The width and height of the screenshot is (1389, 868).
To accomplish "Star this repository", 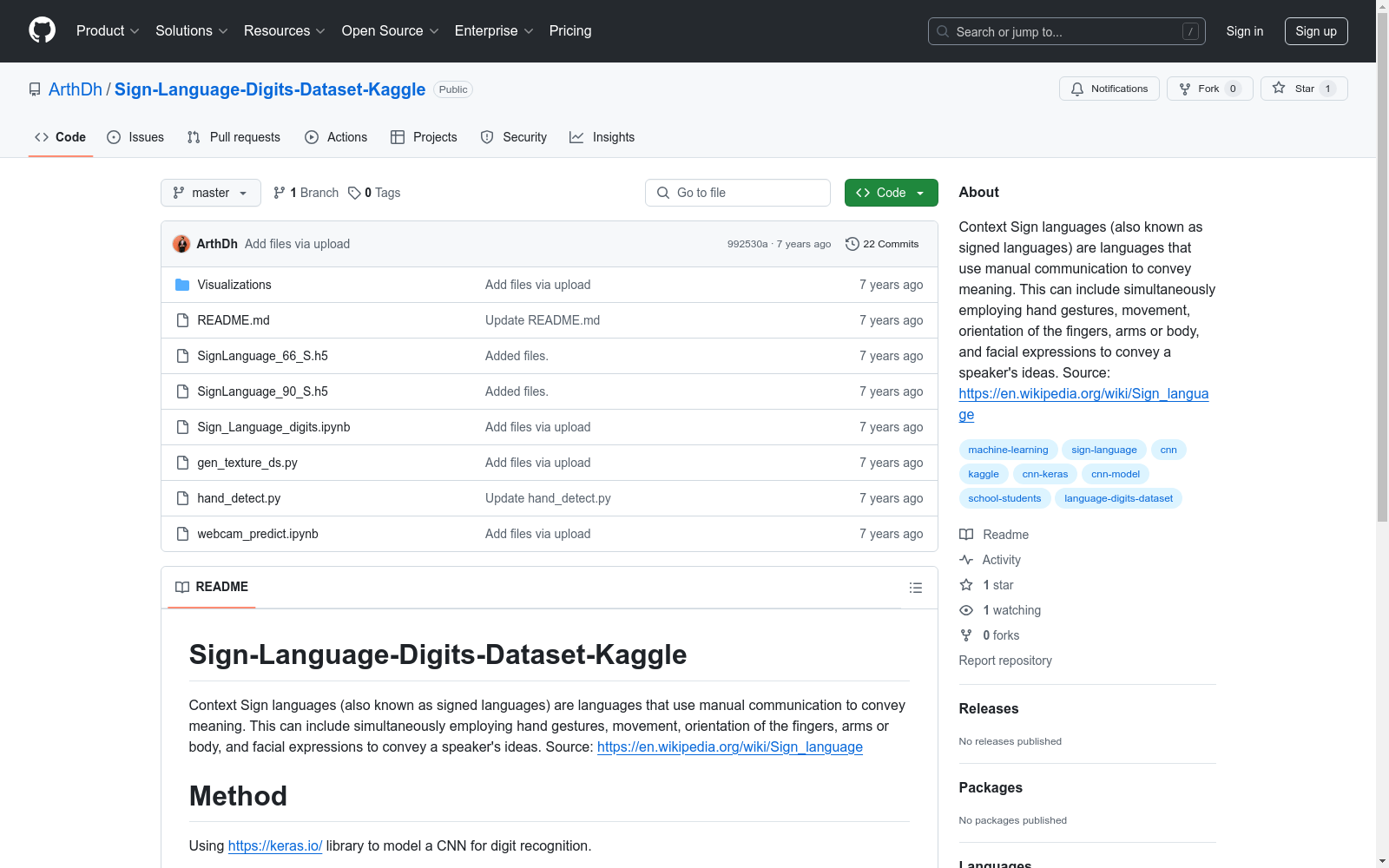I will (x=1304, y=89).
